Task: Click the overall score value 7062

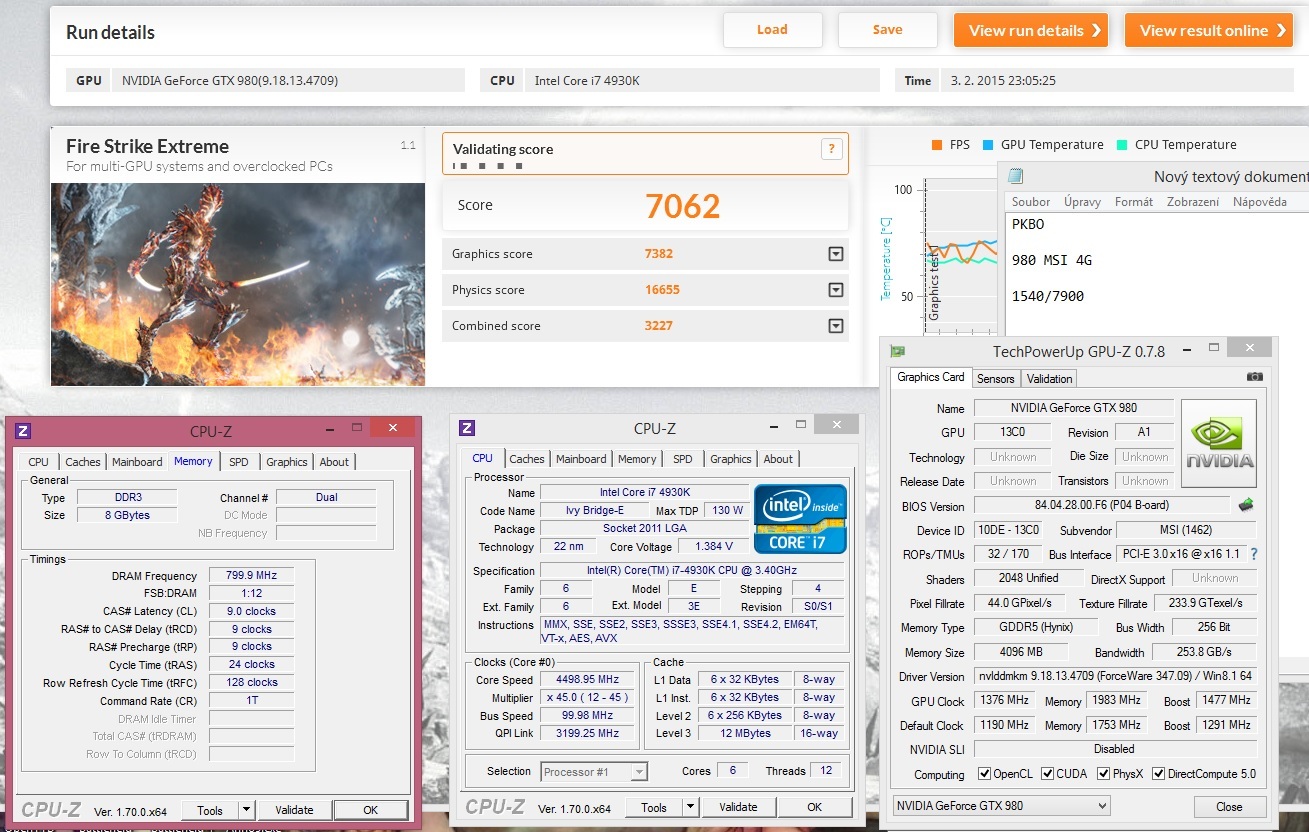Action: (683, 206)
